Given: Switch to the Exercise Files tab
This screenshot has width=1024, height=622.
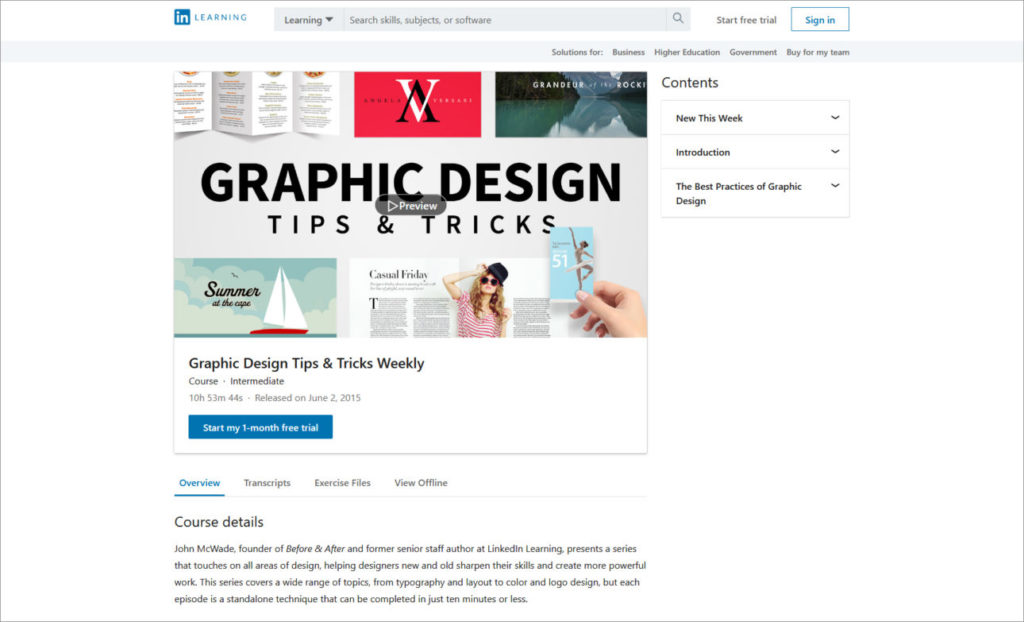Looking at the screenshot, I should click(x=342, y=483).
